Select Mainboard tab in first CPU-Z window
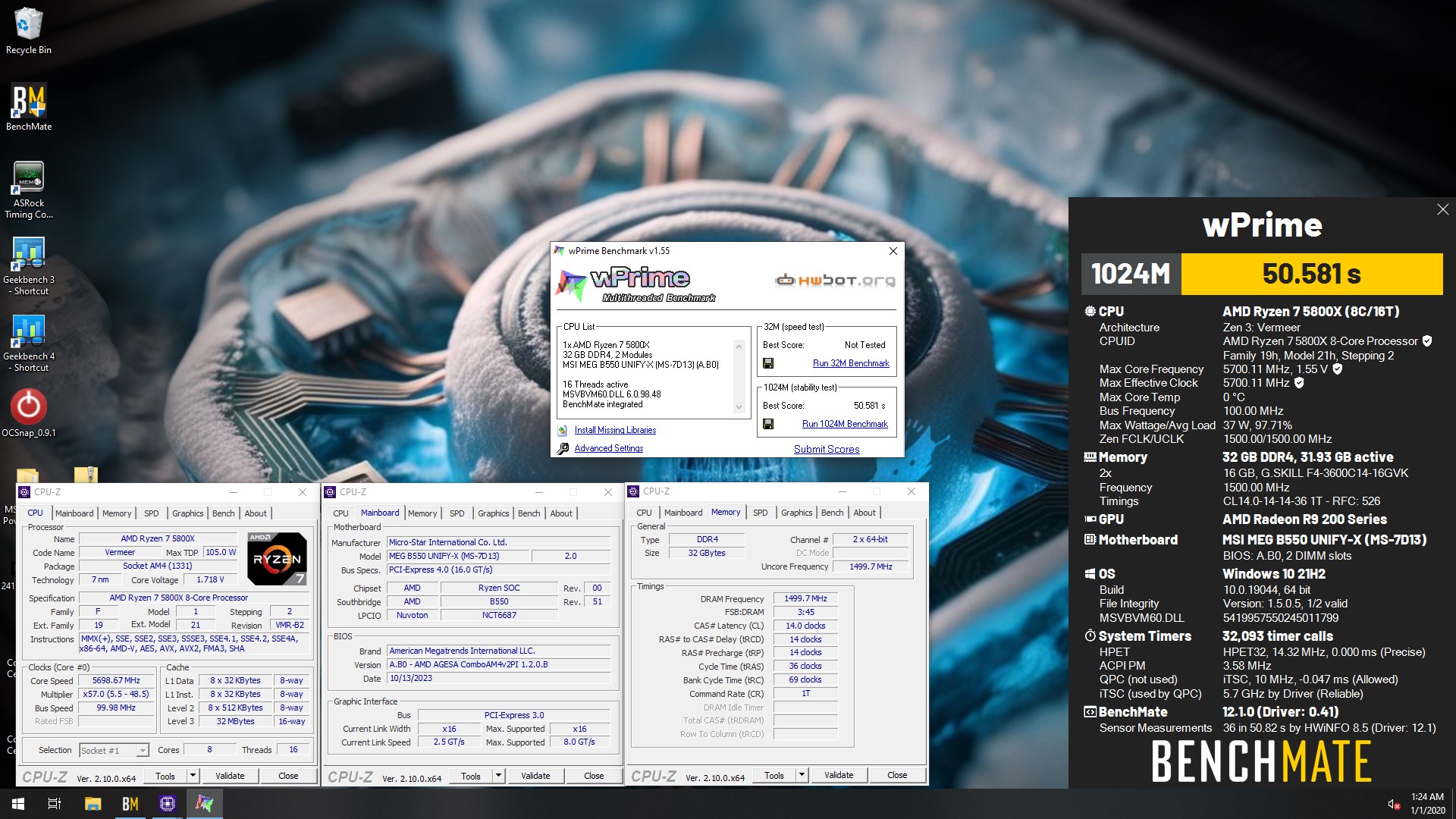The image size is (1456, 819). tap(74, 513)
